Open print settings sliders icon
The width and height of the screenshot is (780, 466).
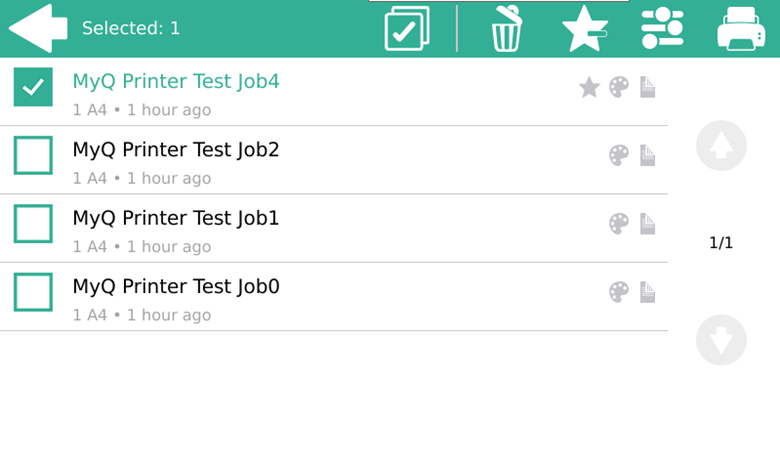(x=662, y=28)
